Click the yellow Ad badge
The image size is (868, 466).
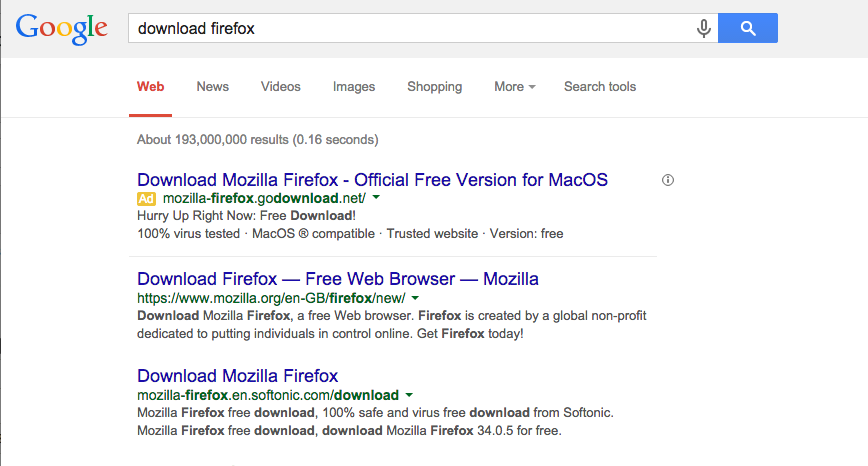pos(146,198)
